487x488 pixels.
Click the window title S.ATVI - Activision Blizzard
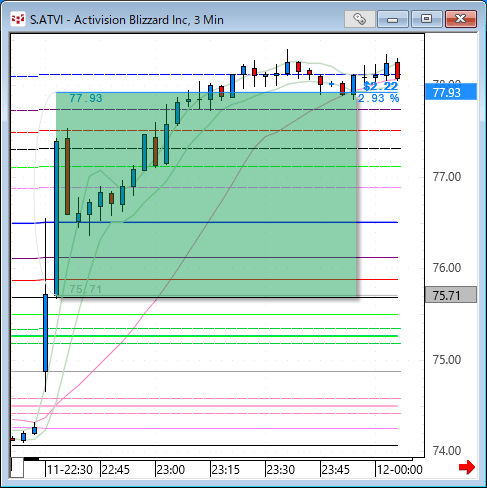[127, 20]
